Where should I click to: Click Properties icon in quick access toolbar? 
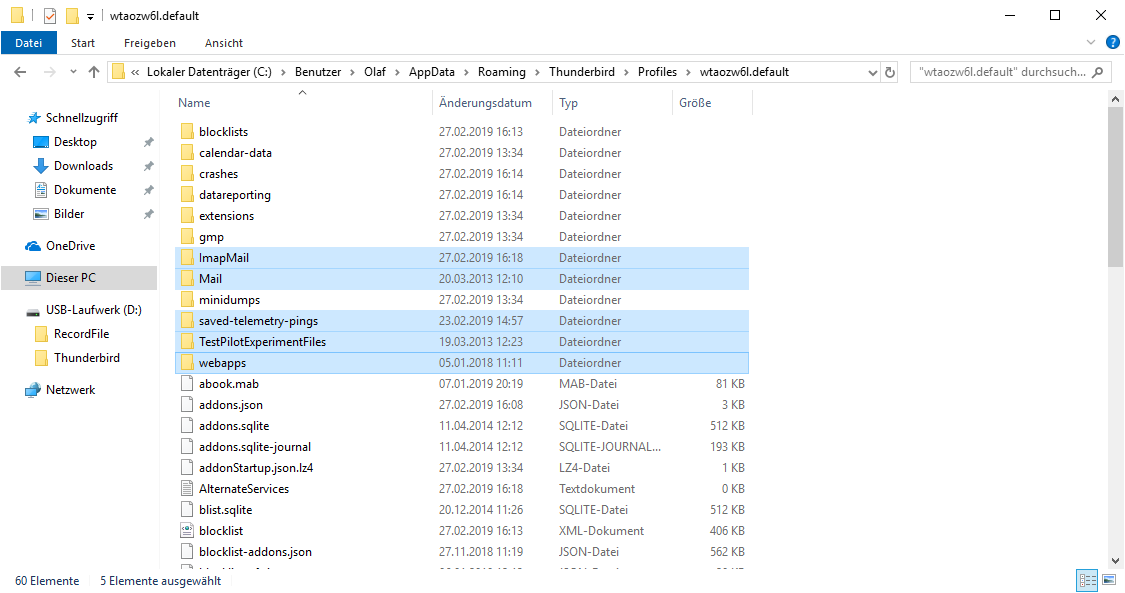50,16
